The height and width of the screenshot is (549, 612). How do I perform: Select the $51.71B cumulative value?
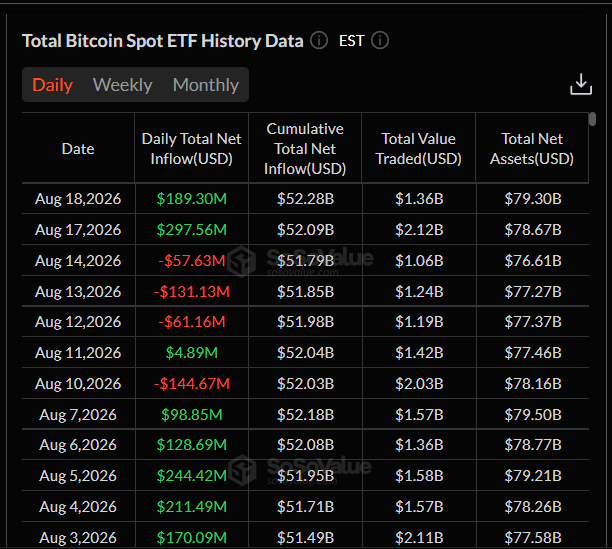pyautogui.click(x=306, y=506)
